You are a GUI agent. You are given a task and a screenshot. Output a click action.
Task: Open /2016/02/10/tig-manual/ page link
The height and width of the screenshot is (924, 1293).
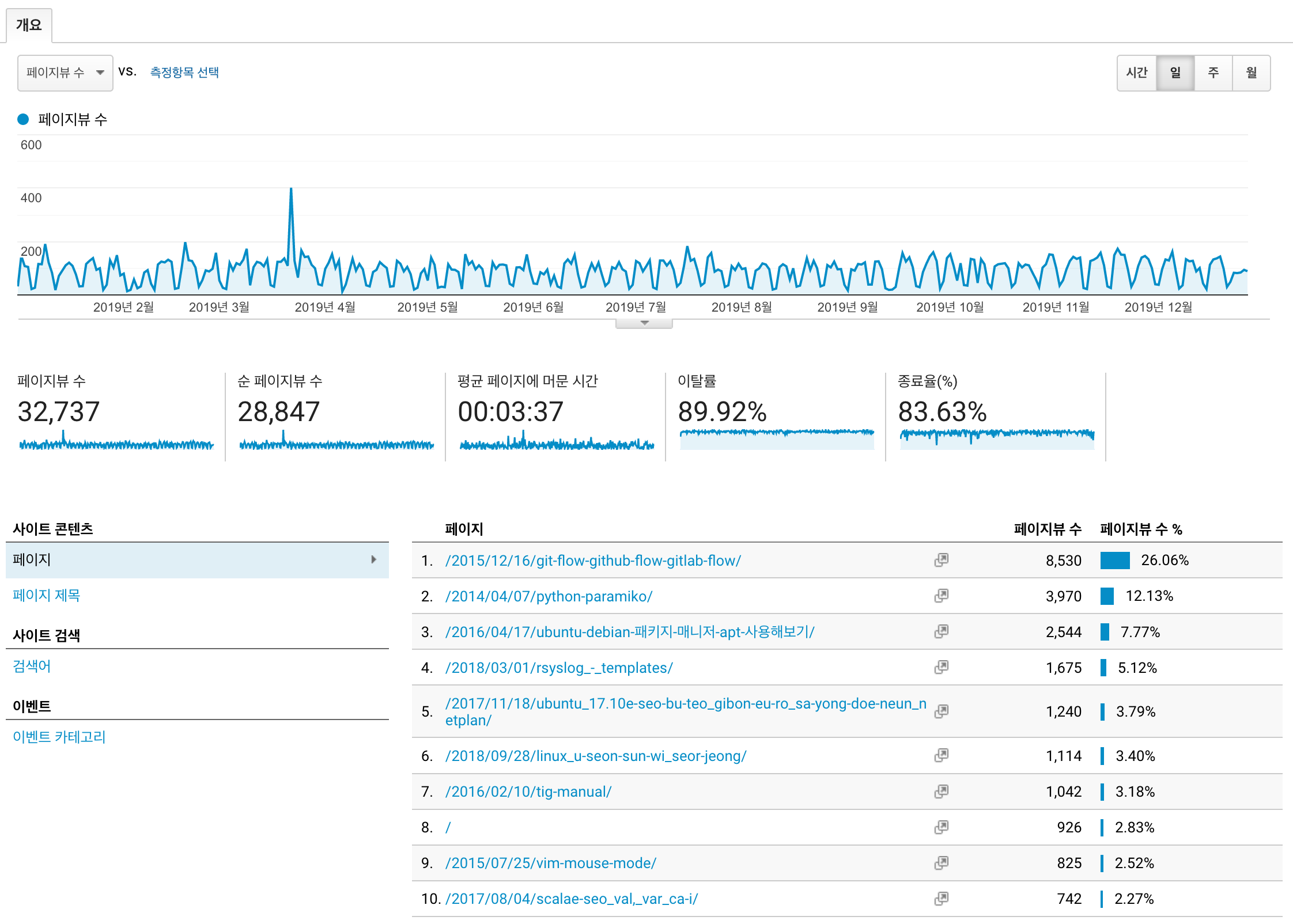(x=528, y=792)
